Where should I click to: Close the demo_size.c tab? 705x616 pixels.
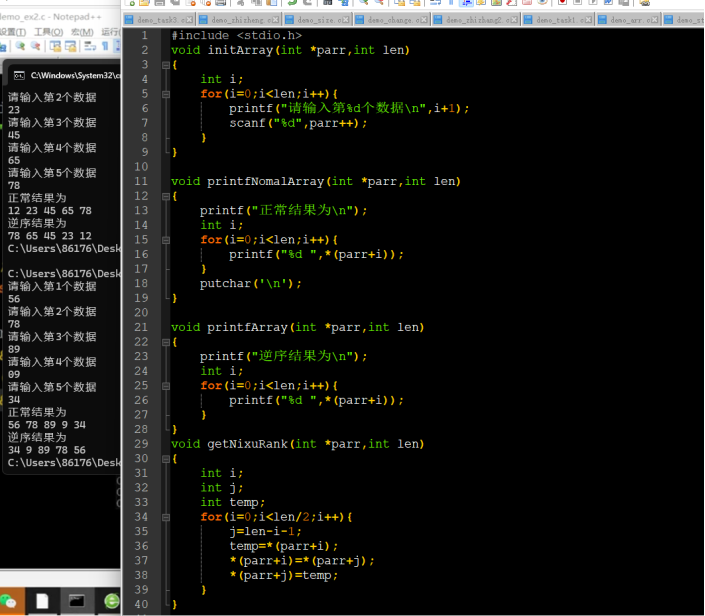tap(346, 20)
